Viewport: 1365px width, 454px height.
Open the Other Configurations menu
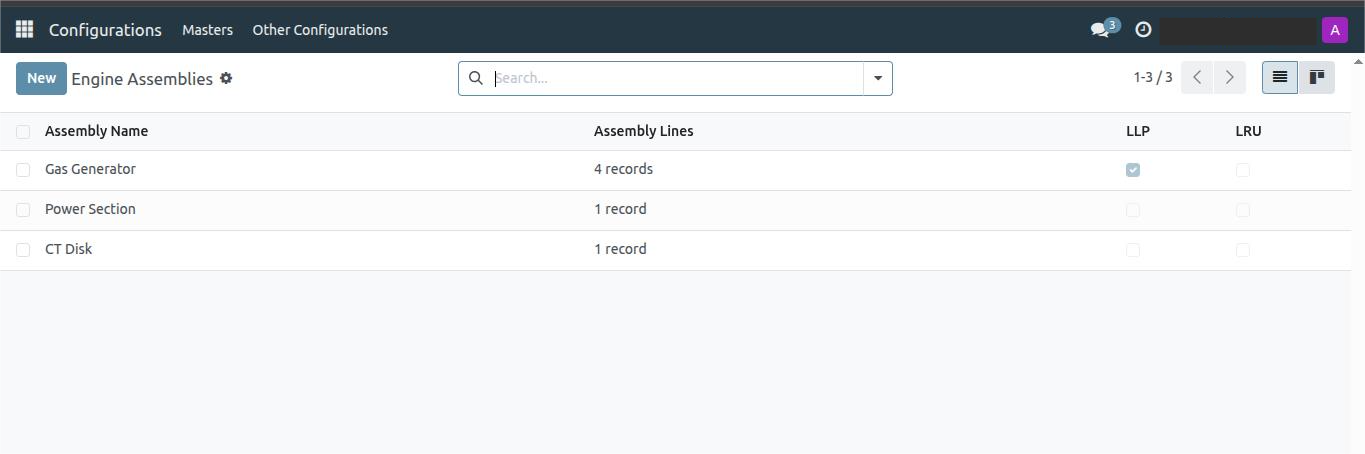pos(320,30)
